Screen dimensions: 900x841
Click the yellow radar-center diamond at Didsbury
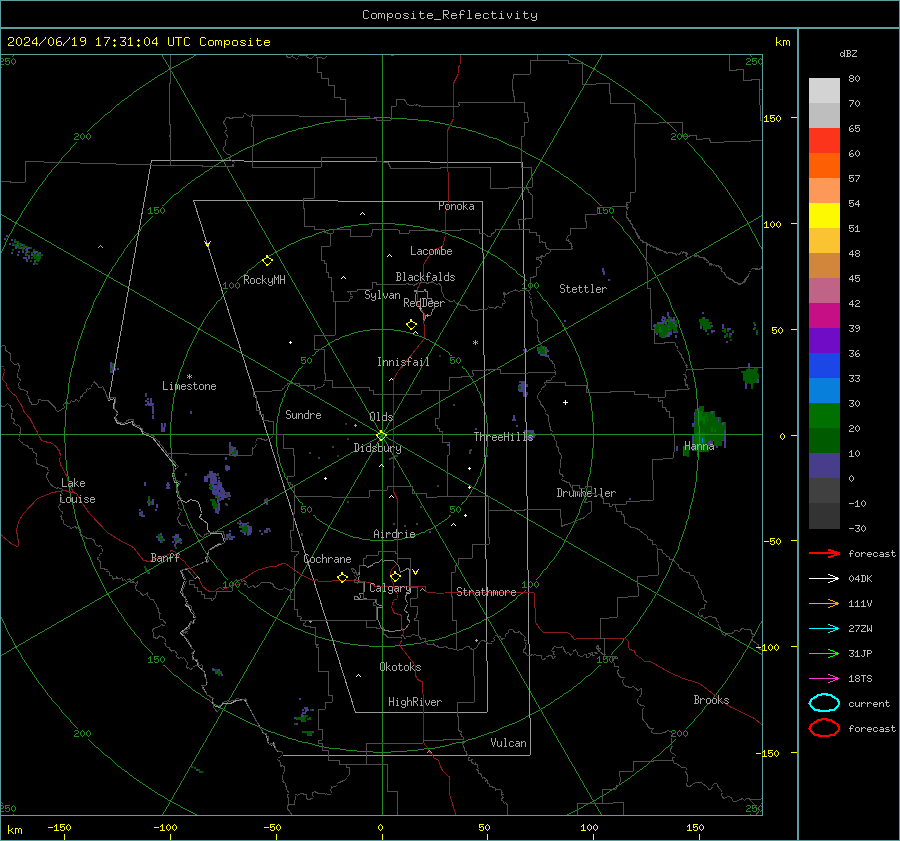coord(382,435)
